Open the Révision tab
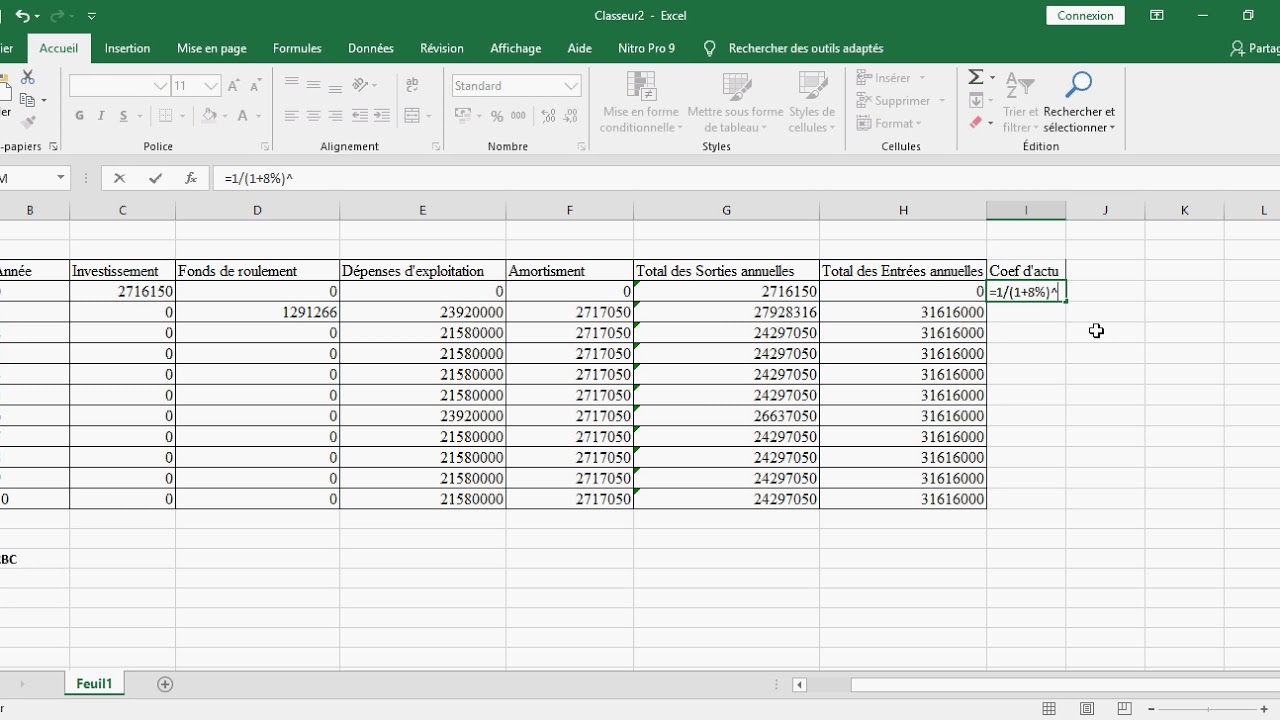 442,48
